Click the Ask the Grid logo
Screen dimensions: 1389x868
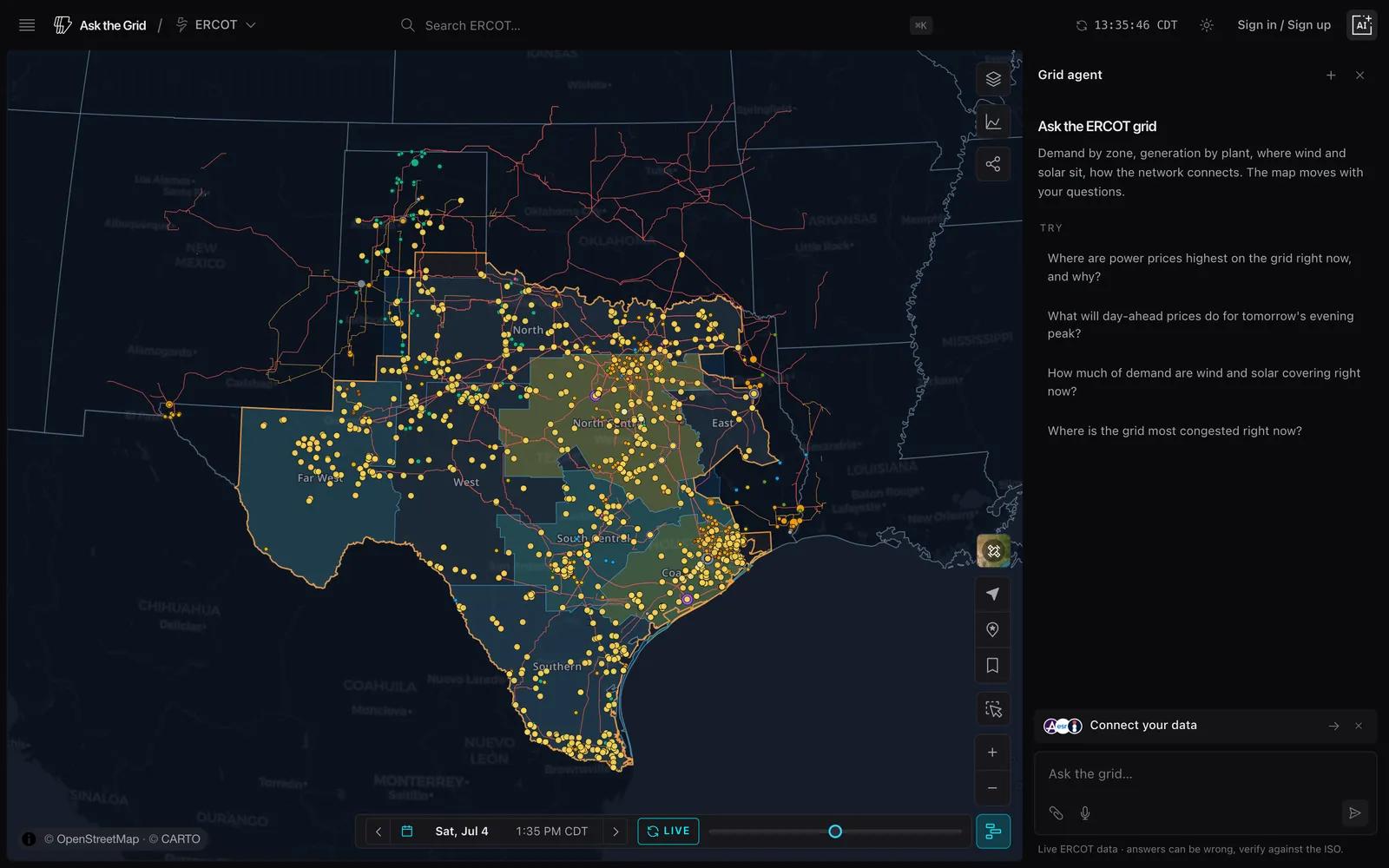click(x=100, y=25)
